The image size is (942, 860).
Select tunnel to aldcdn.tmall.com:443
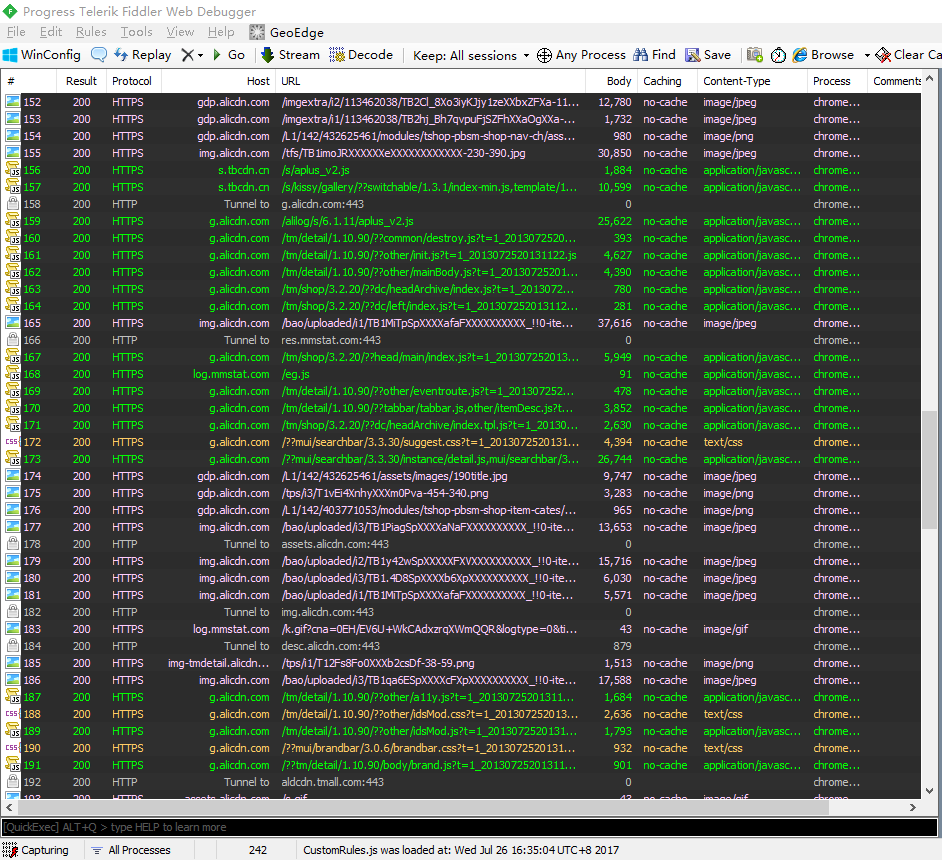(x=332, y=782)
